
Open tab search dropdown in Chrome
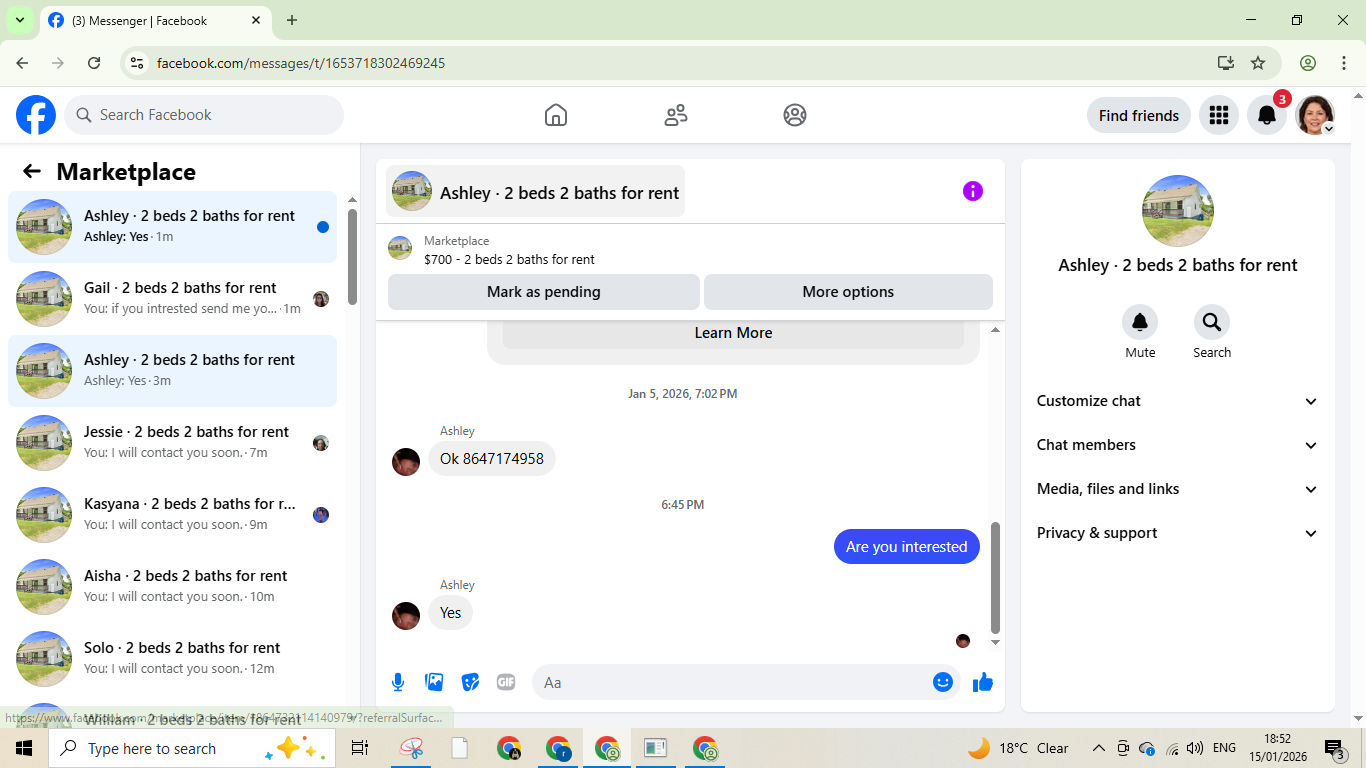click(19, 20)
